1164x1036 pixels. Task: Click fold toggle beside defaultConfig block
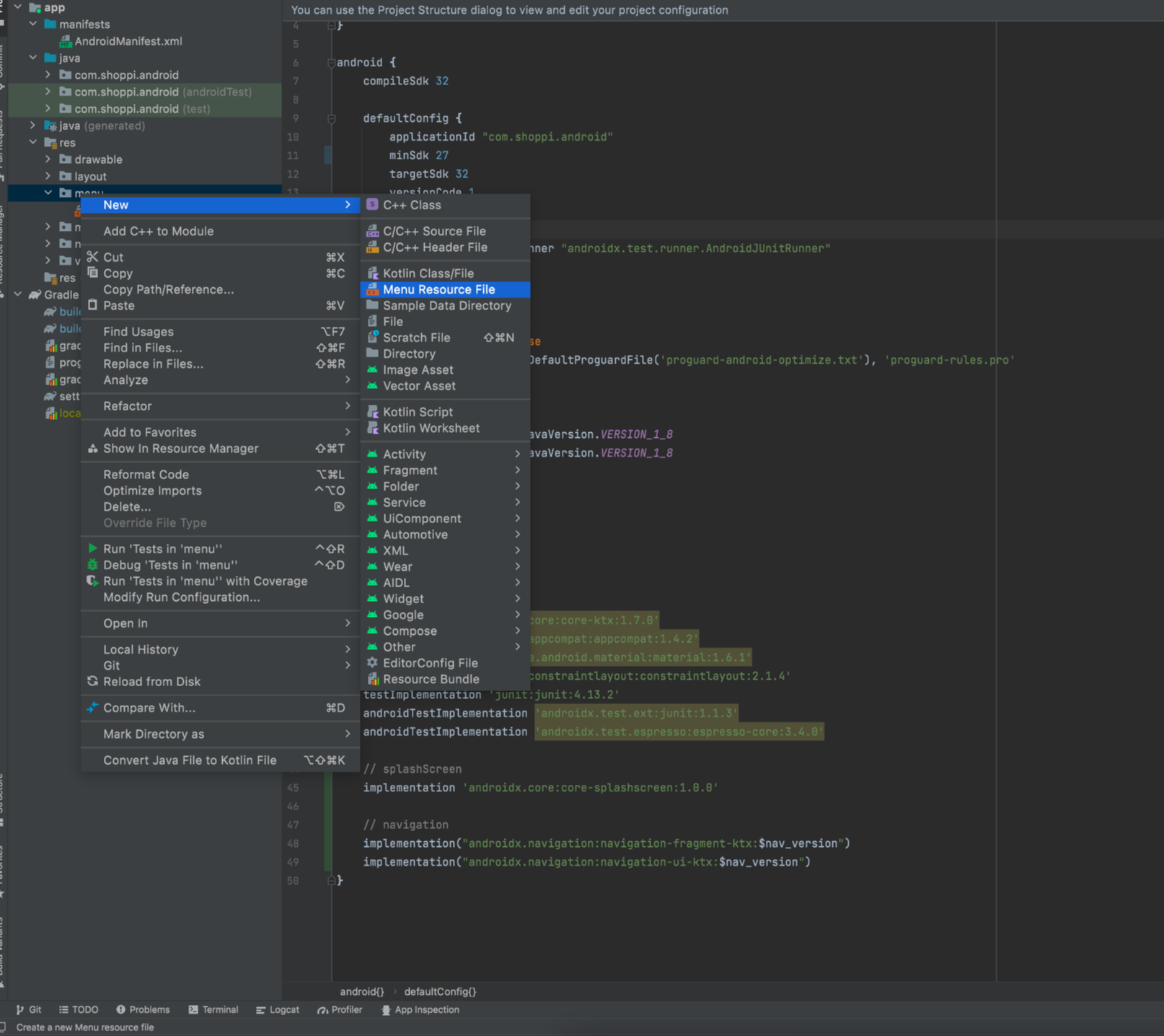point(331,118)
